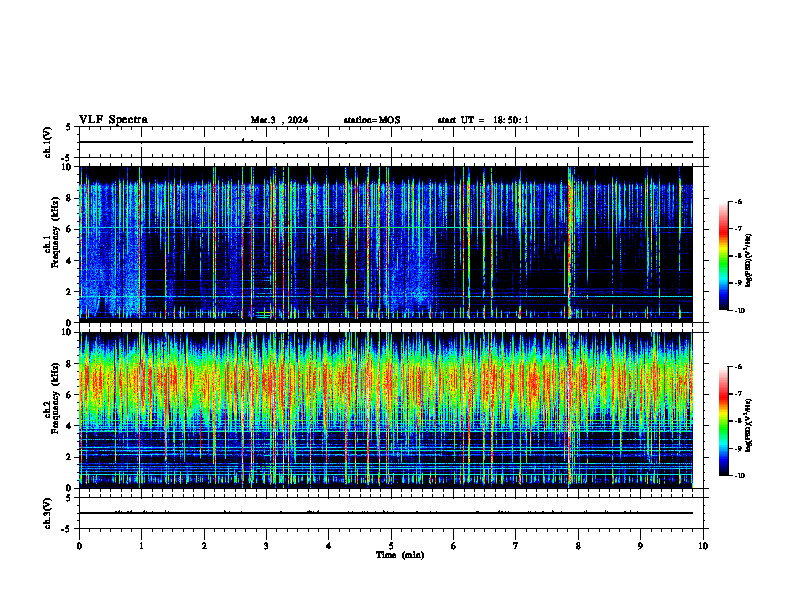Select the ch.2 "Frequency (kHz)" axis label

coord(55,398)
